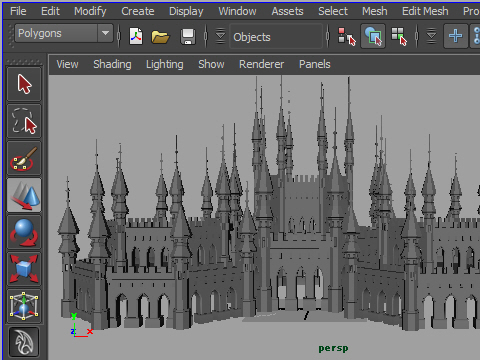The image size is (480, 360).
Task: Click the persp camera label
Action: coord(333,348)
